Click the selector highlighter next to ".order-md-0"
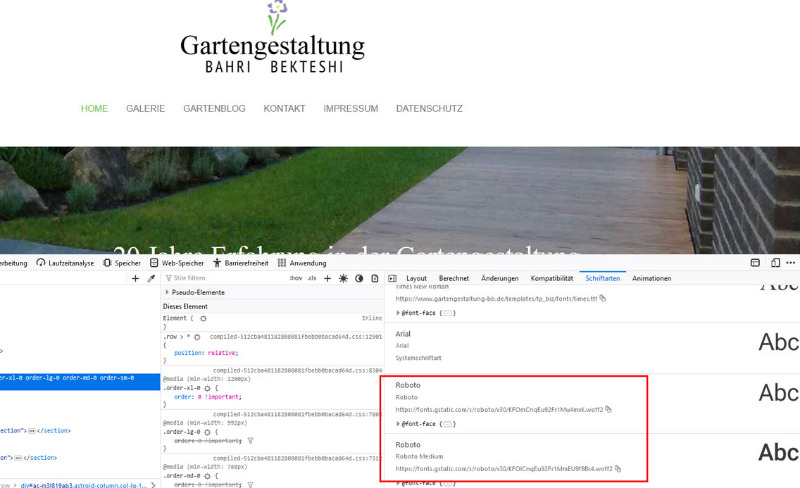Screen dimensions: 800x488 [207, 476]
